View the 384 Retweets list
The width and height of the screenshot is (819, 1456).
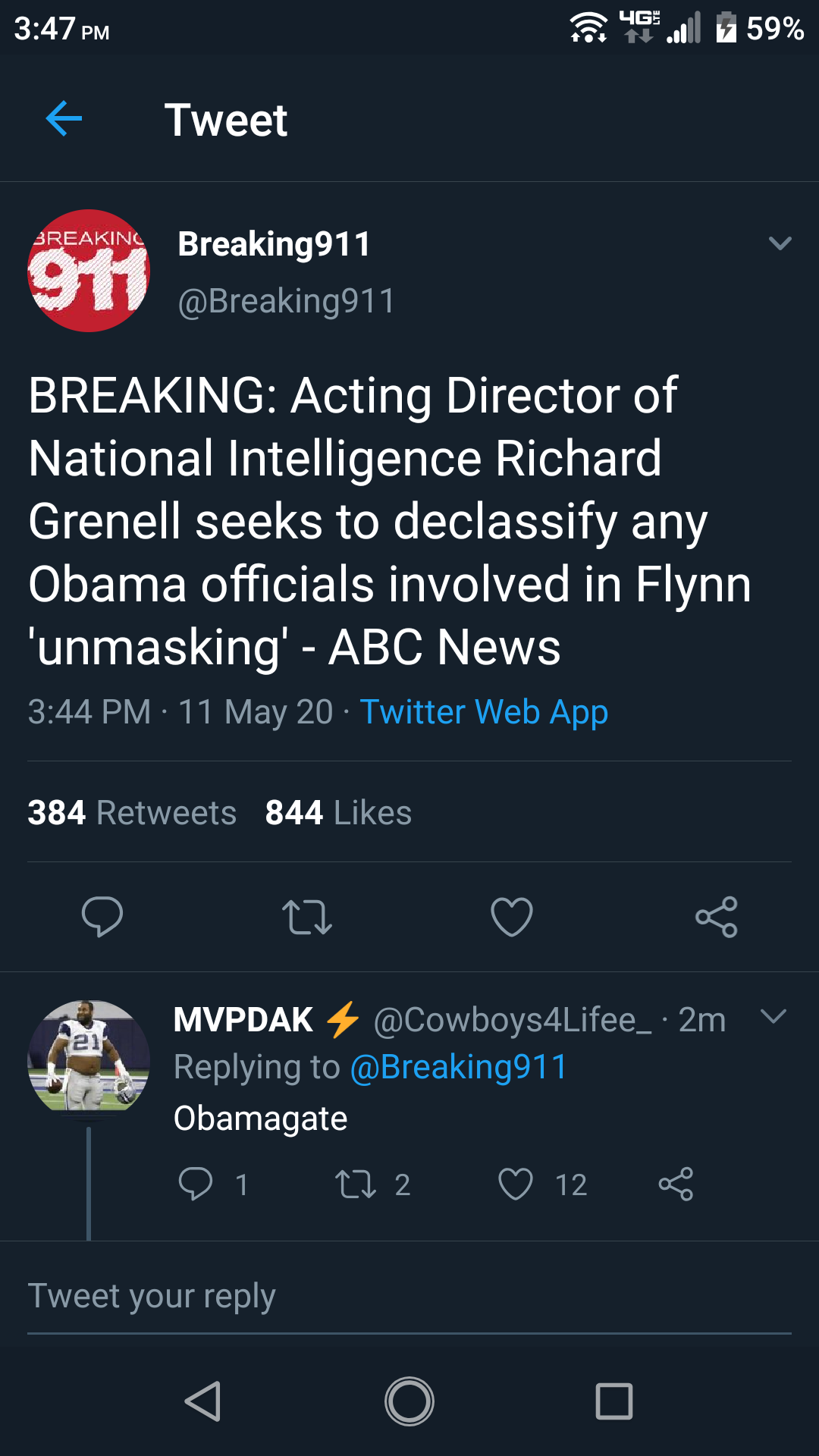click(x=132, y=812)
